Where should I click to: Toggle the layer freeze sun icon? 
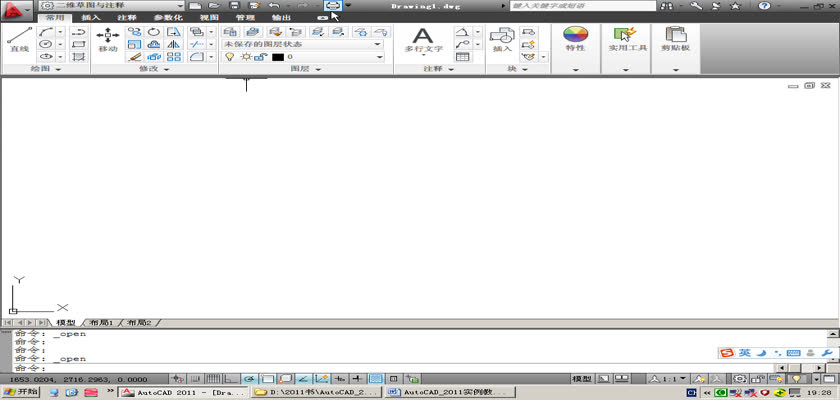click(x=244, y=58)
